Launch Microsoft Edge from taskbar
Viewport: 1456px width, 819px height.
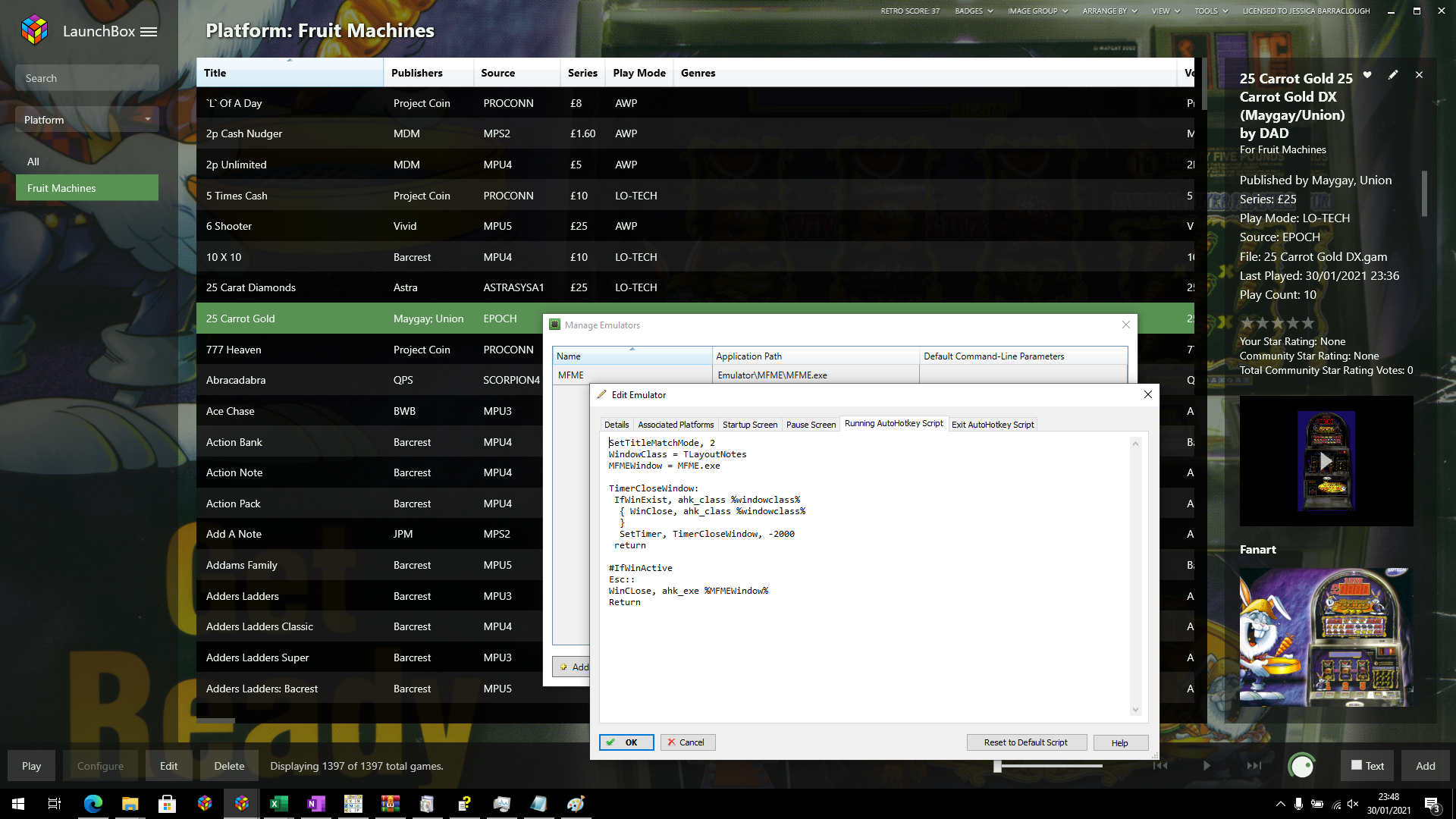[x=93, y=804]
